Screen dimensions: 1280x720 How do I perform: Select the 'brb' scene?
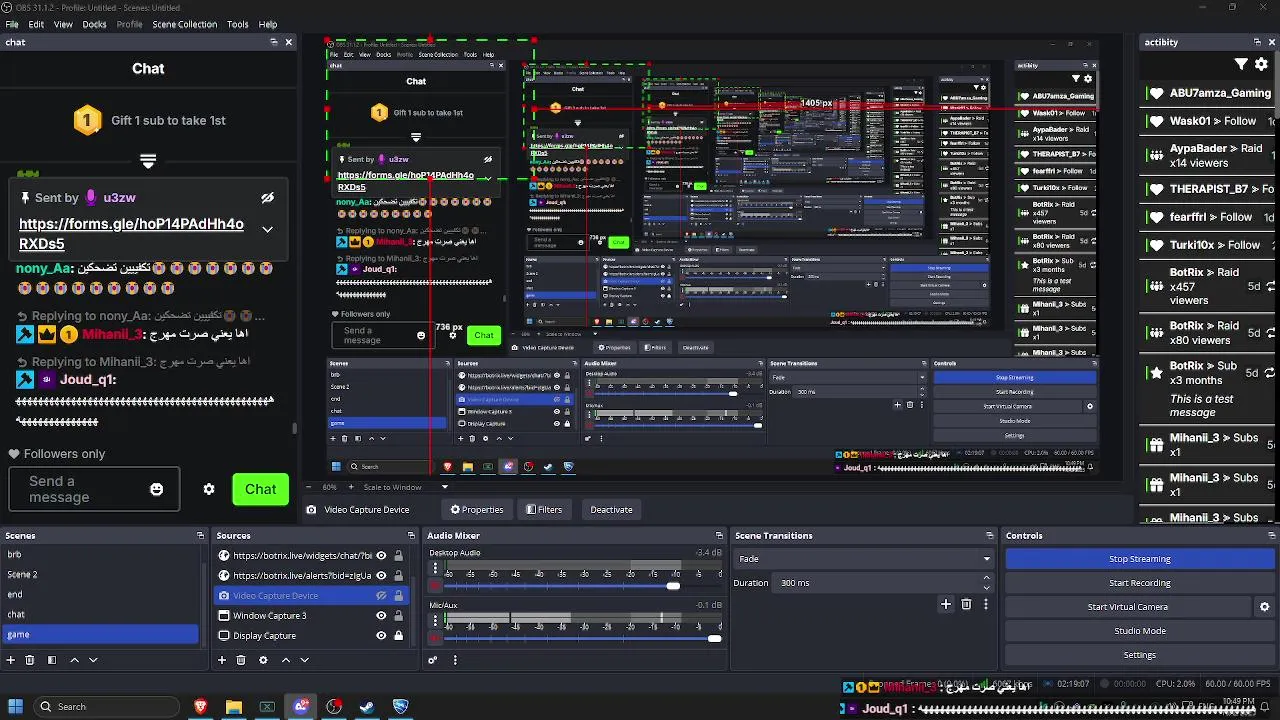pos(100,554)
